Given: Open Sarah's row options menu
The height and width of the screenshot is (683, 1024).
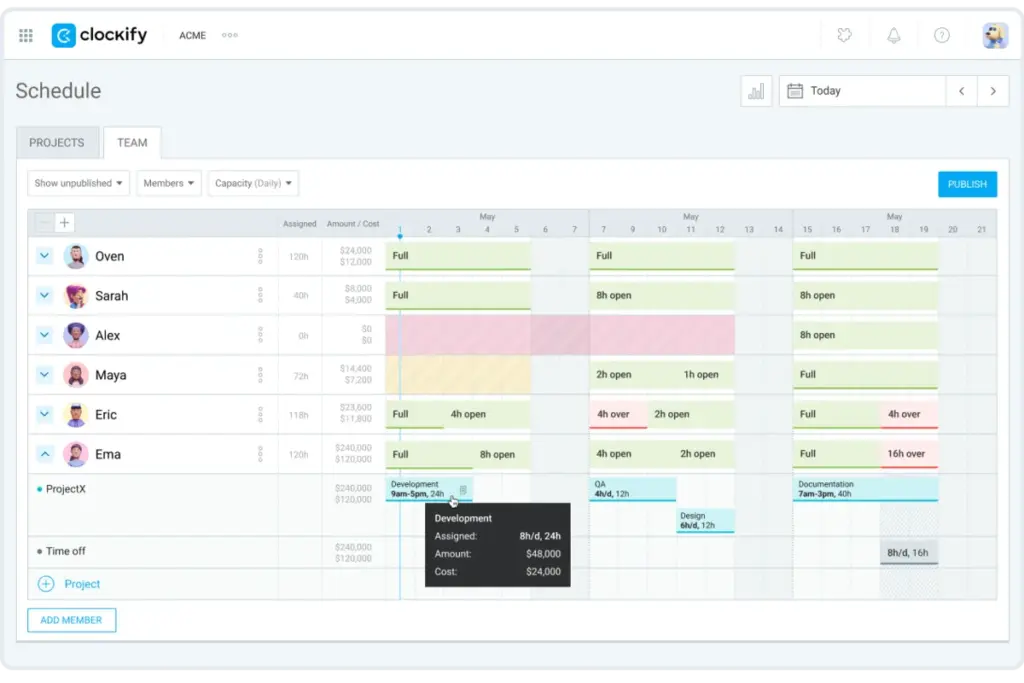Looking at the screenshot, I should 260,296.
